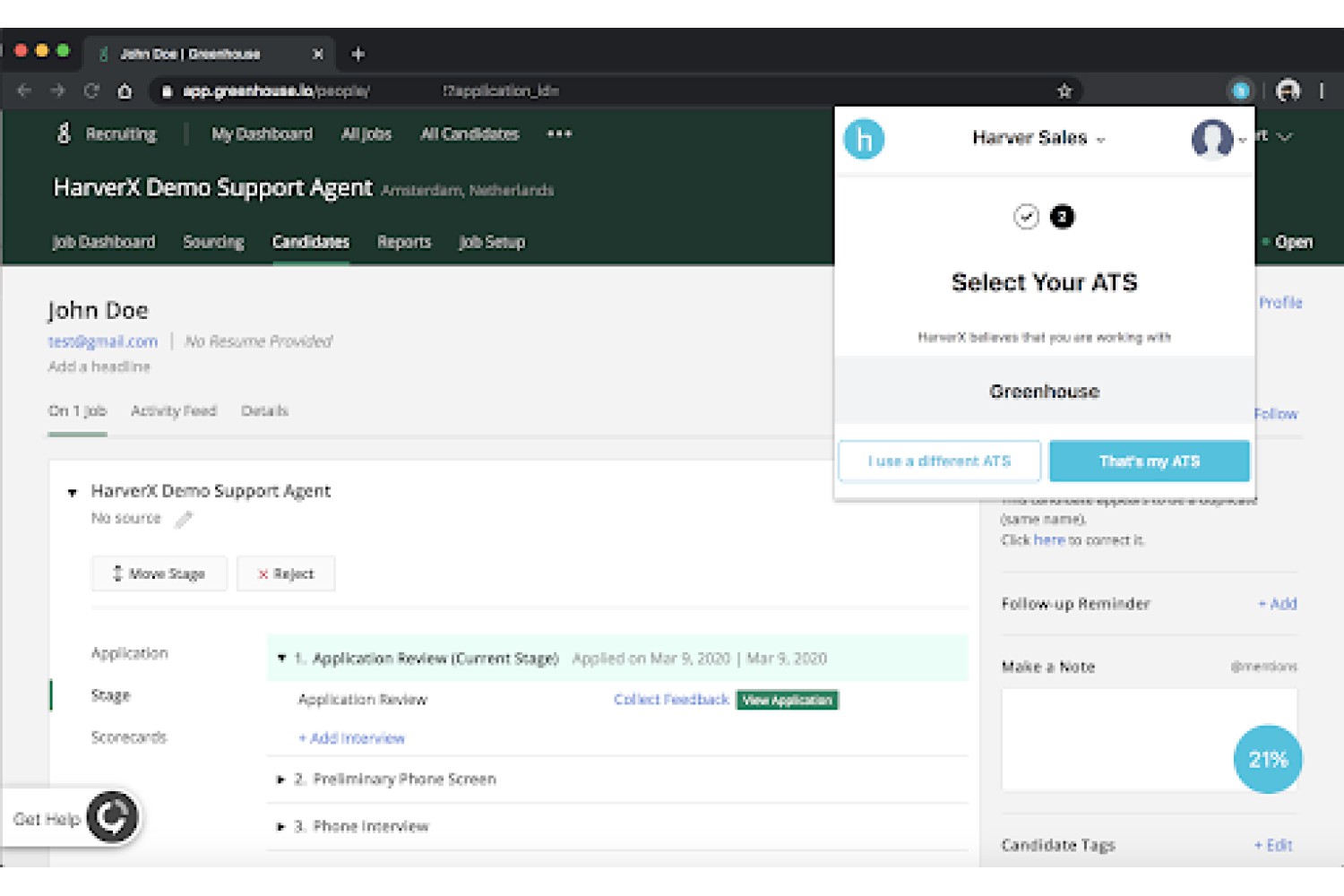Click the Greenhouse logo icon
The image size is (1344, 896).
[64, 134]
